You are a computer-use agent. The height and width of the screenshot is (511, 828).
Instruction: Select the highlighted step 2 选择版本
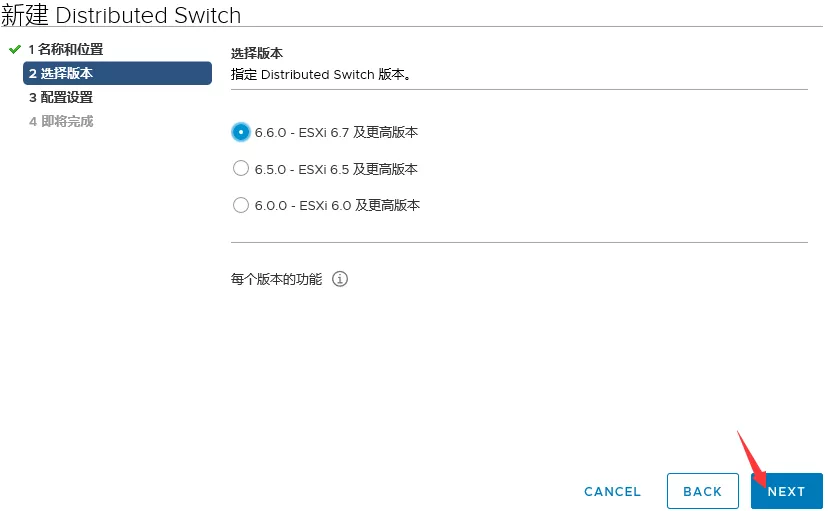[x=117, y=73]
